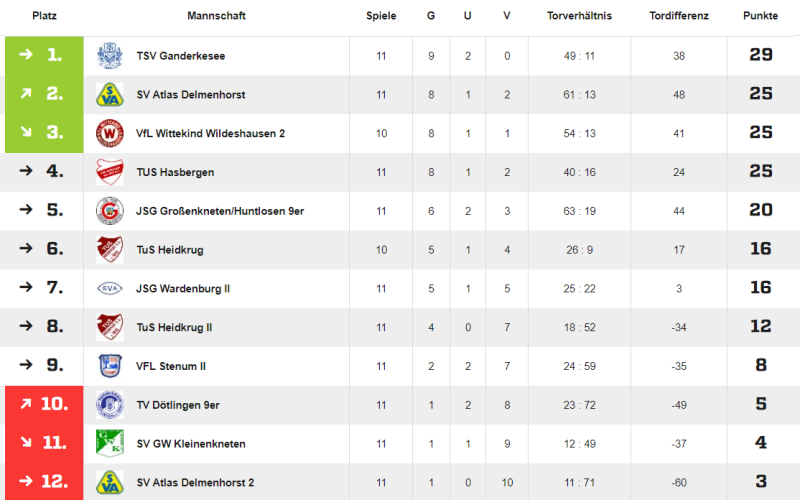Image resolution: width=800 pixels, height=500 pixels.
Task: Click the Torverhältnis column header
Action: click(x=579, y=16)
